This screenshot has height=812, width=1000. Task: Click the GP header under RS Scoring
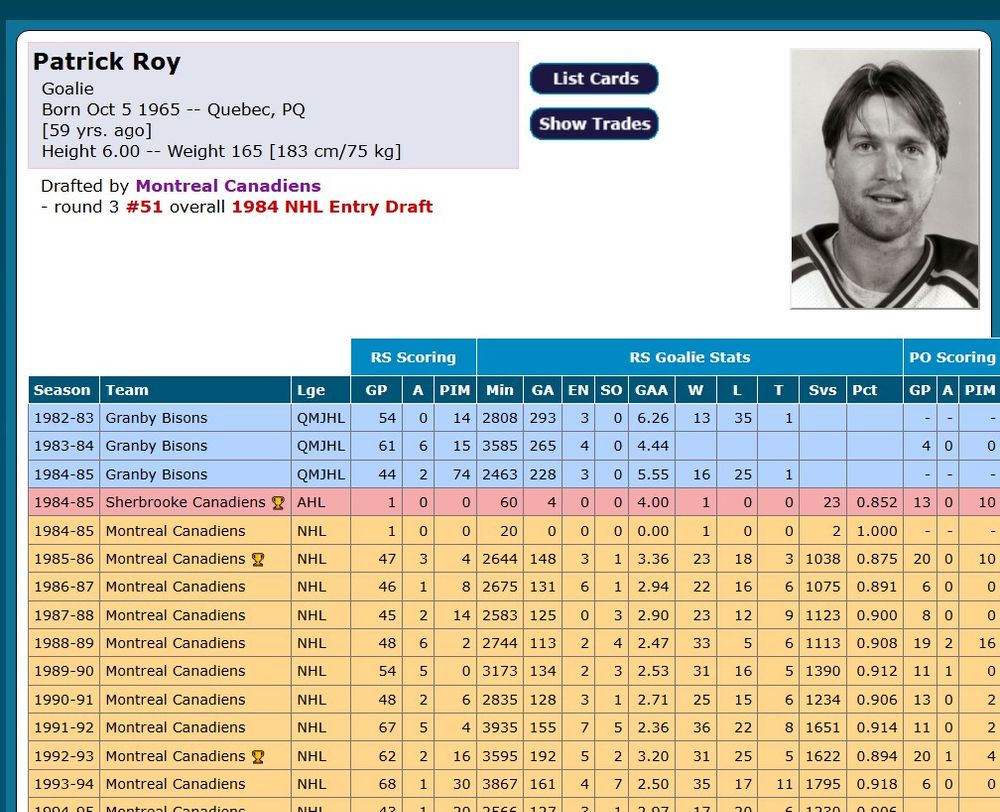[376, 390]
